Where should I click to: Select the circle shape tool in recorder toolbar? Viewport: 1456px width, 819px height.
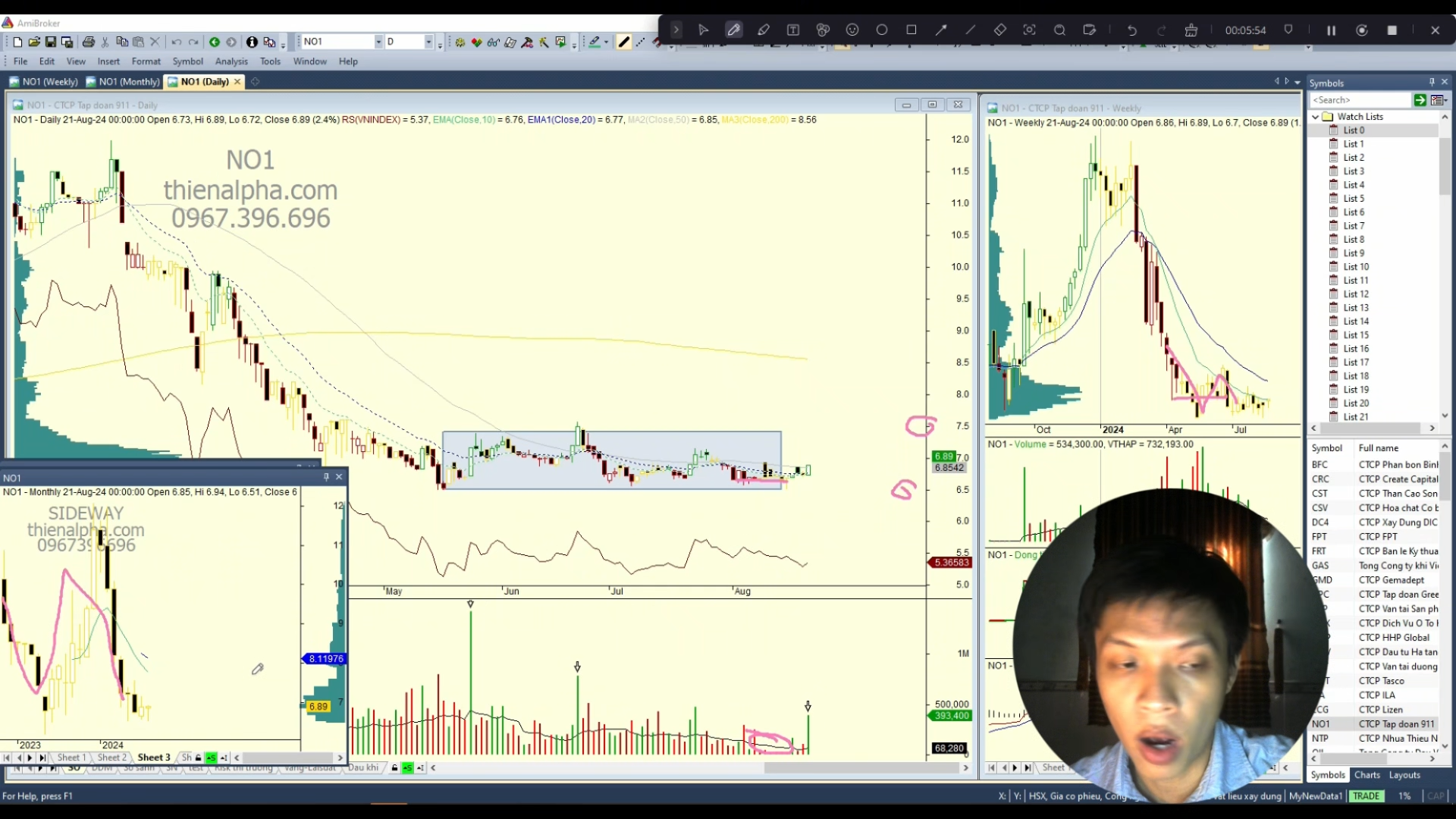(882, 30)
